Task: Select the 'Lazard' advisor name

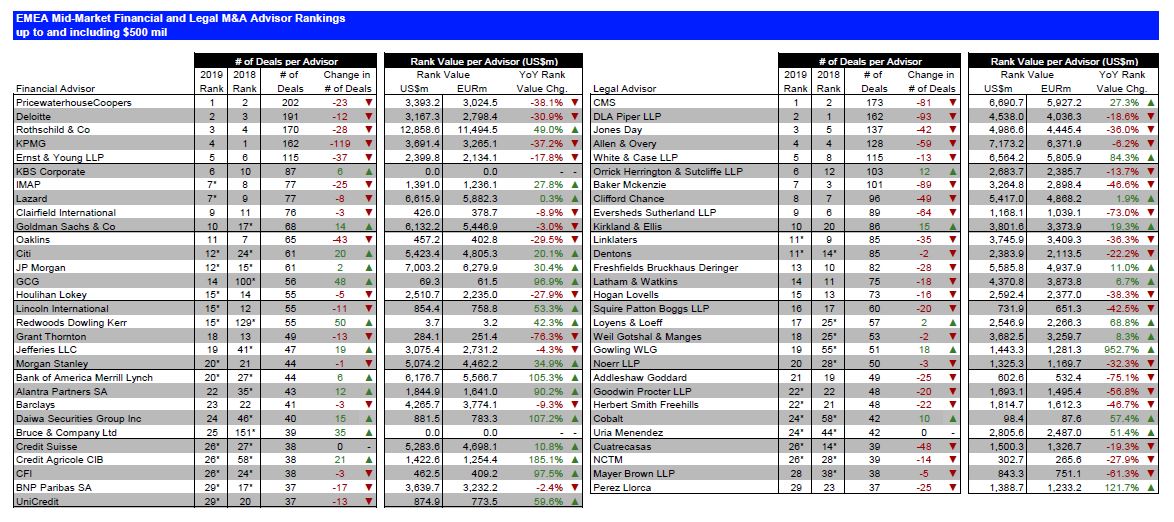Action: 29,198
